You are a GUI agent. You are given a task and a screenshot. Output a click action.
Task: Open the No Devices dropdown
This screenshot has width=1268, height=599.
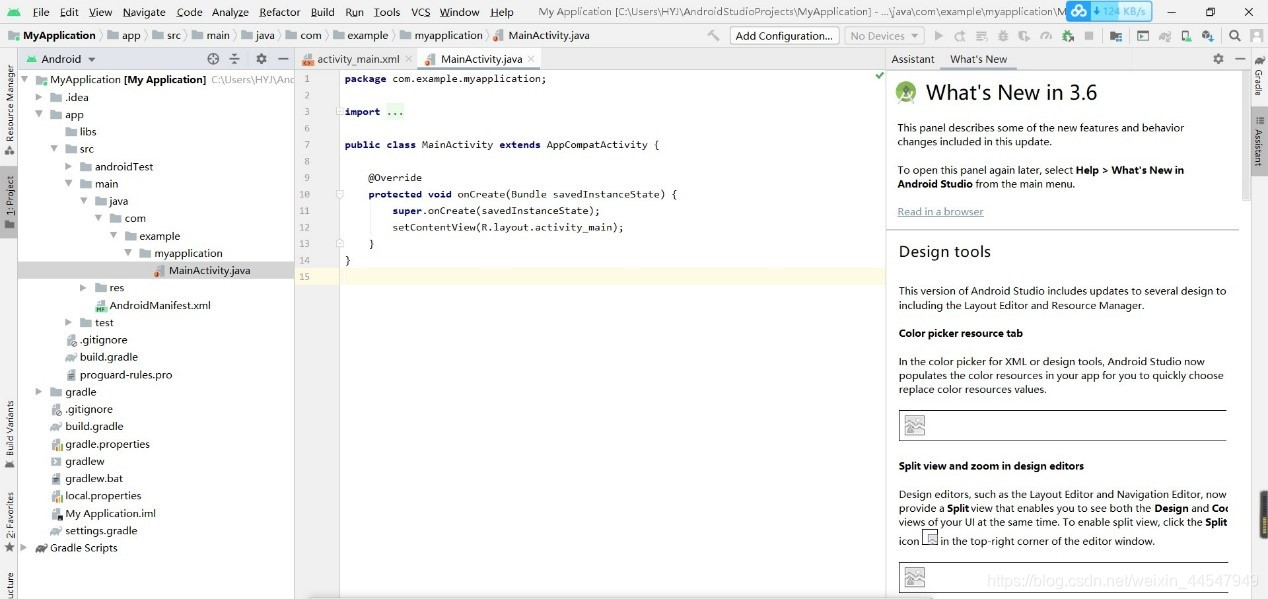tap(884, 36)
